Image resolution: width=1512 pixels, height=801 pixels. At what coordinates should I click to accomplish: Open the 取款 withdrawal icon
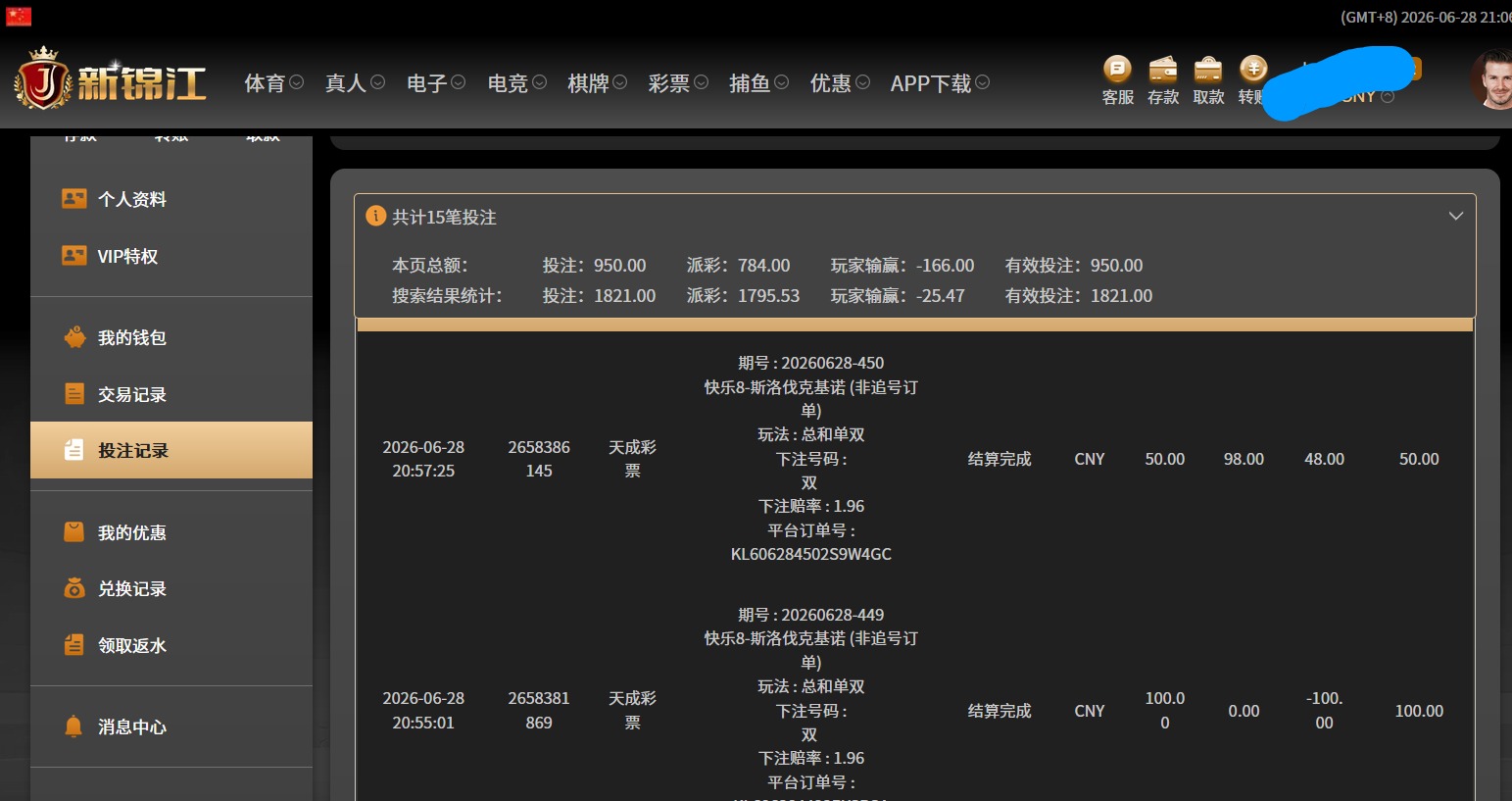pos(1208,70)
